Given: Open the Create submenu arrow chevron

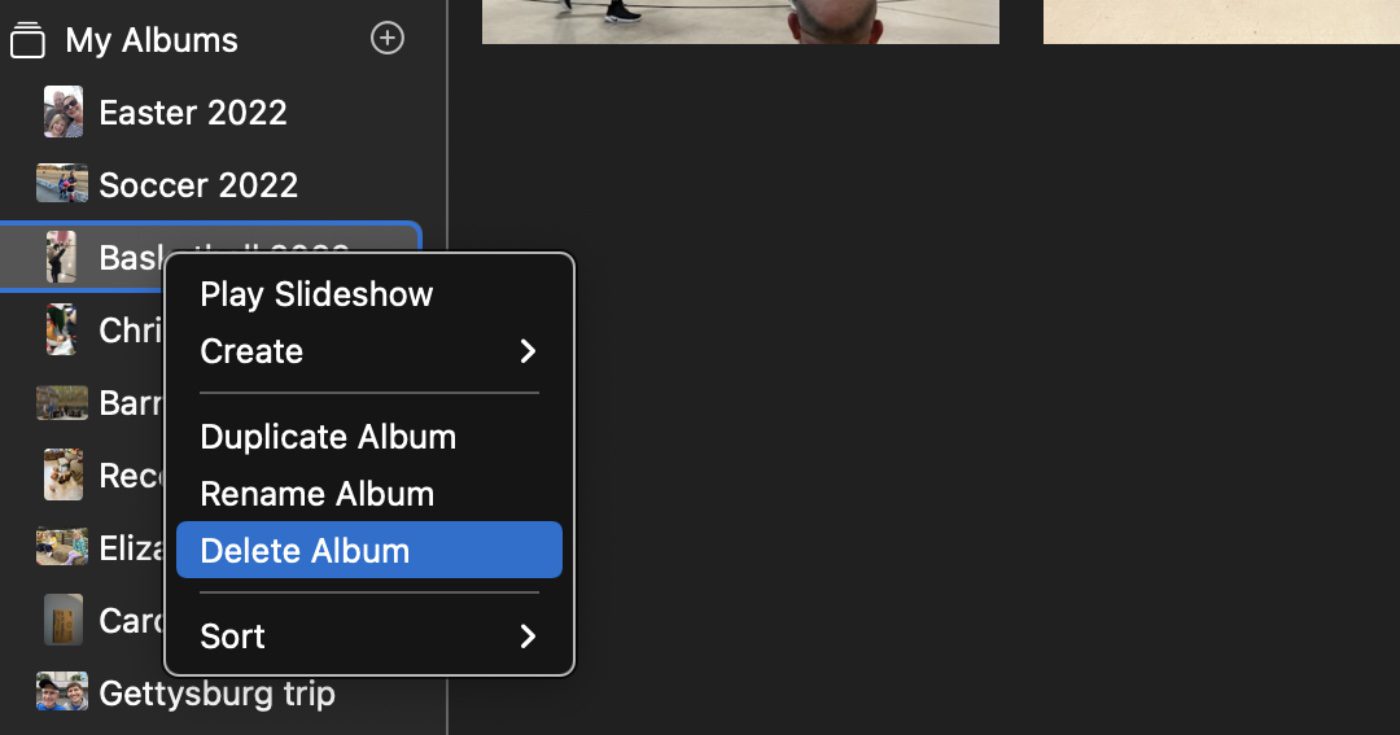Looking at the screenshot, I should [528, 351].
